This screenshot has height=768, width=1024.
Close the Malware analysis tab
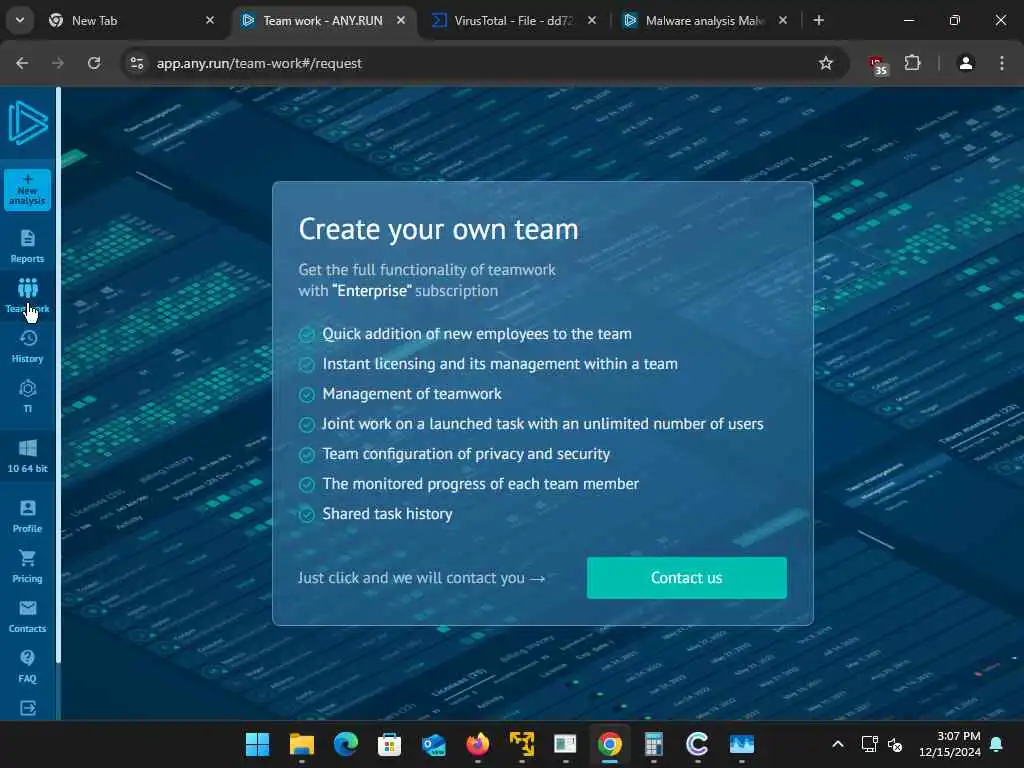tap(782, 21)
